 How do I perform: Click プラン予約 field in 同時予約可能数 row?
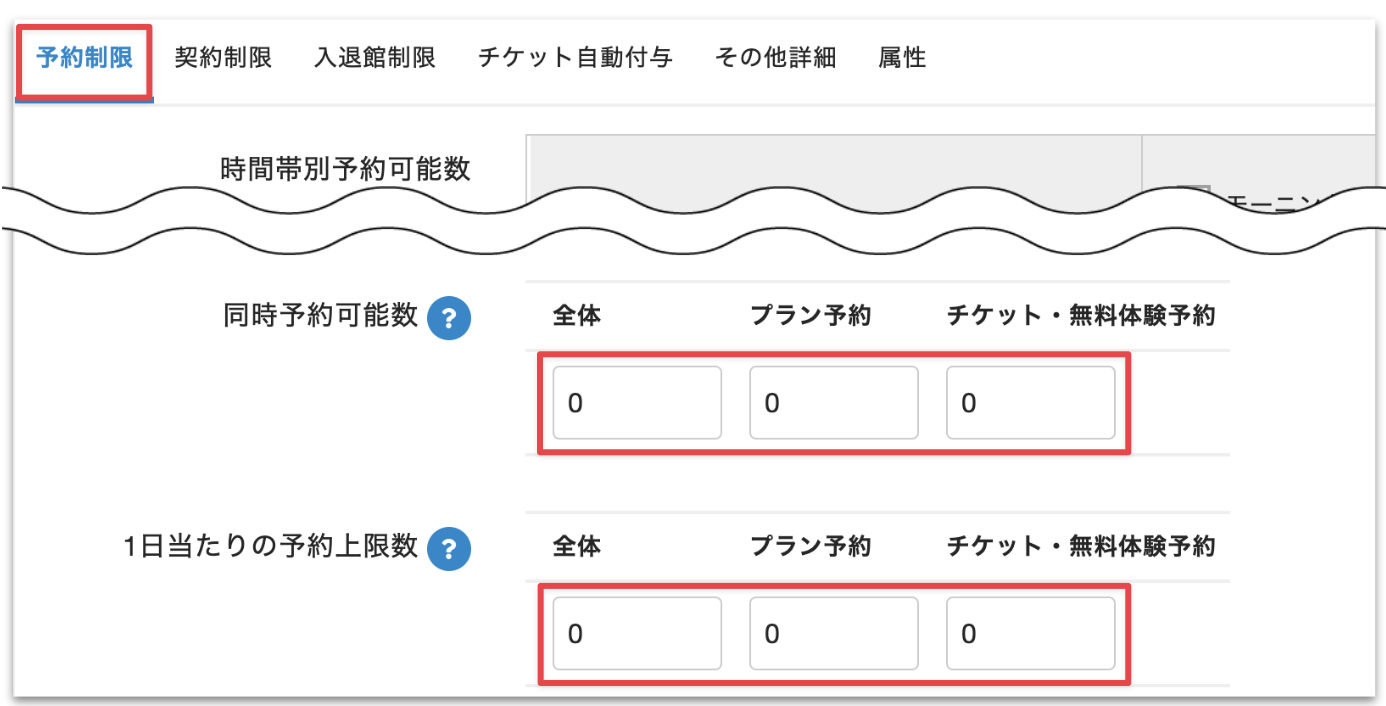(x=834, y=403)
